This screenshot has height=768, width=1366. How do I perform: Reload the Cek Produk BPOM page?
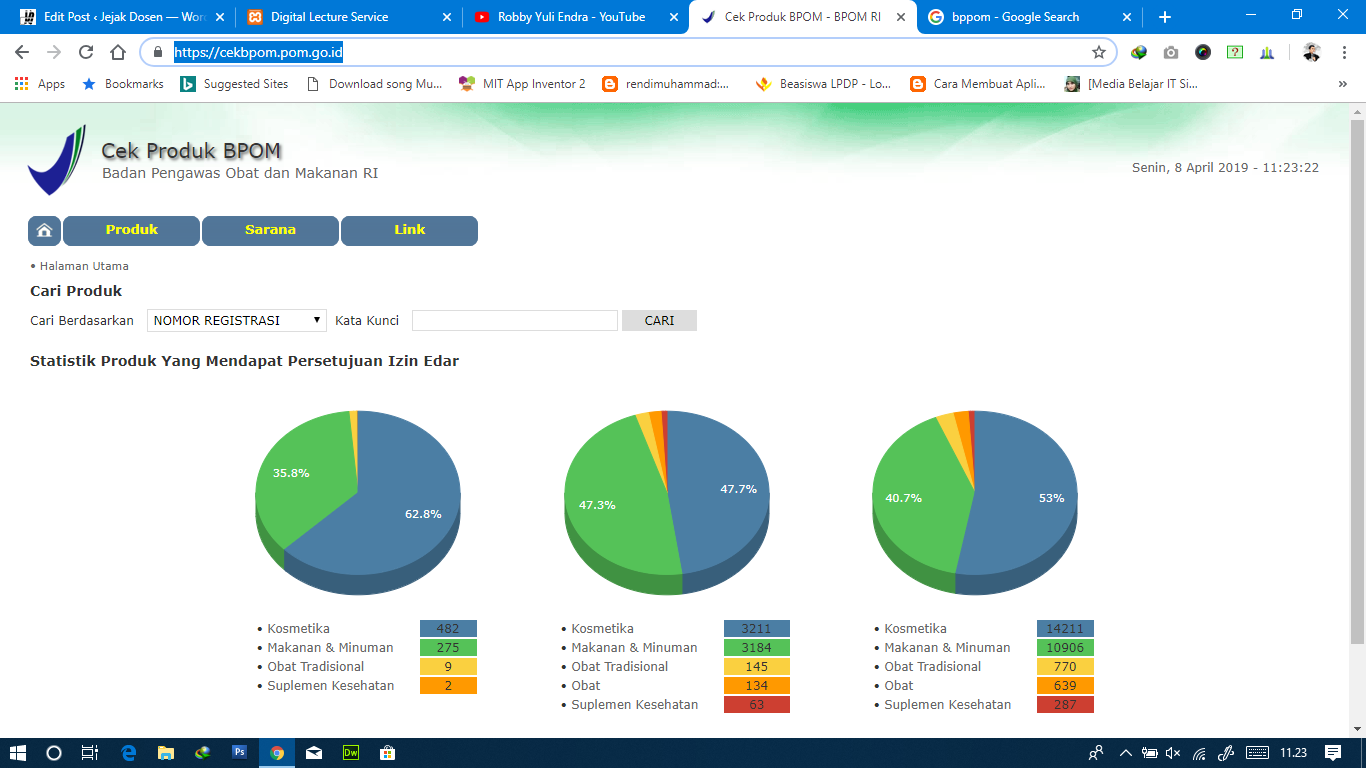tap(86, 52)
